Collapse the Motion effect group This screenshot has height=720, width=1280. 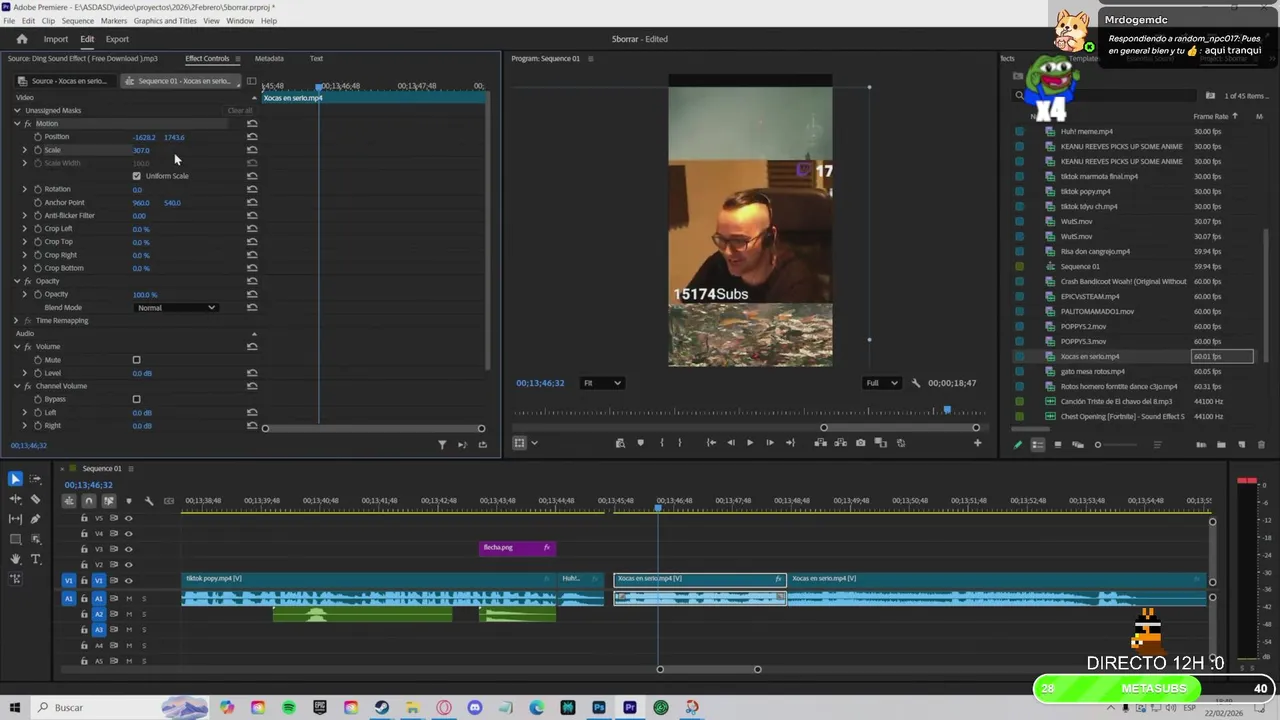pos(17,123)
